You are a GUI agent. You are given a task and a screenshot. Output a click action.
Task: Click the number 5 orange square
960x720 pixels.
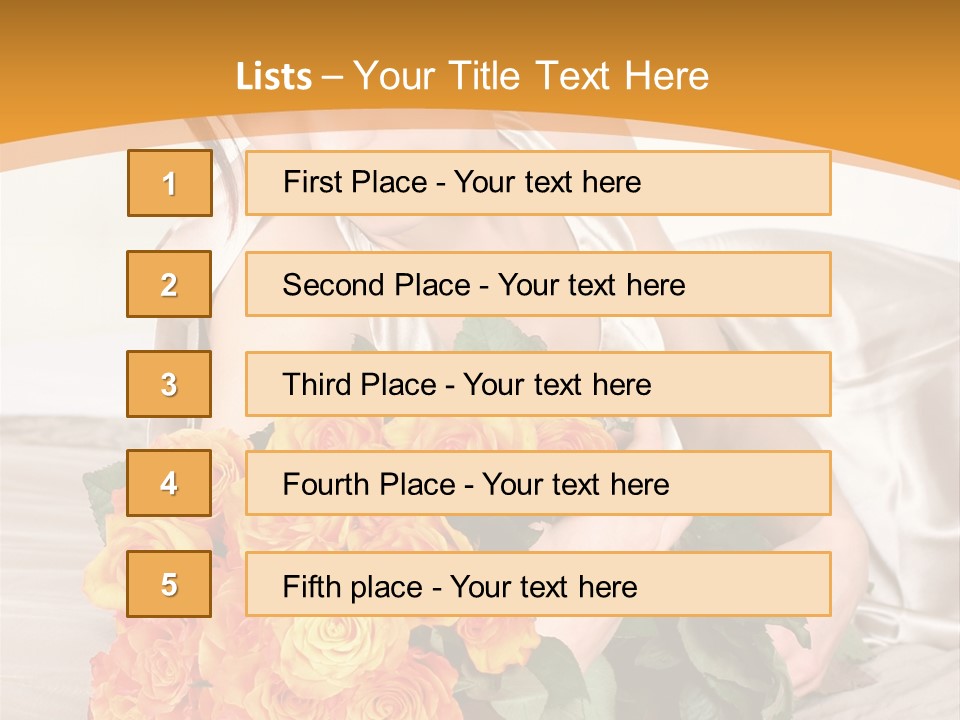[169, 584]
